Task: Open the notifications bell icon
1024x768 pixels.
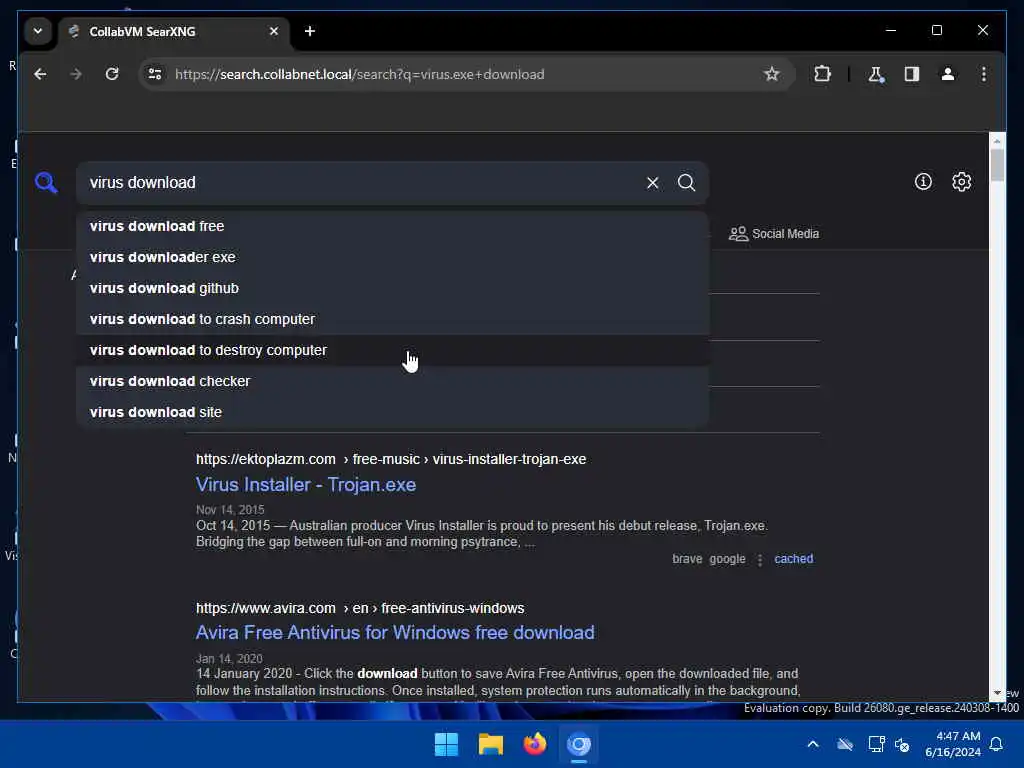Action: pos(997,744)
